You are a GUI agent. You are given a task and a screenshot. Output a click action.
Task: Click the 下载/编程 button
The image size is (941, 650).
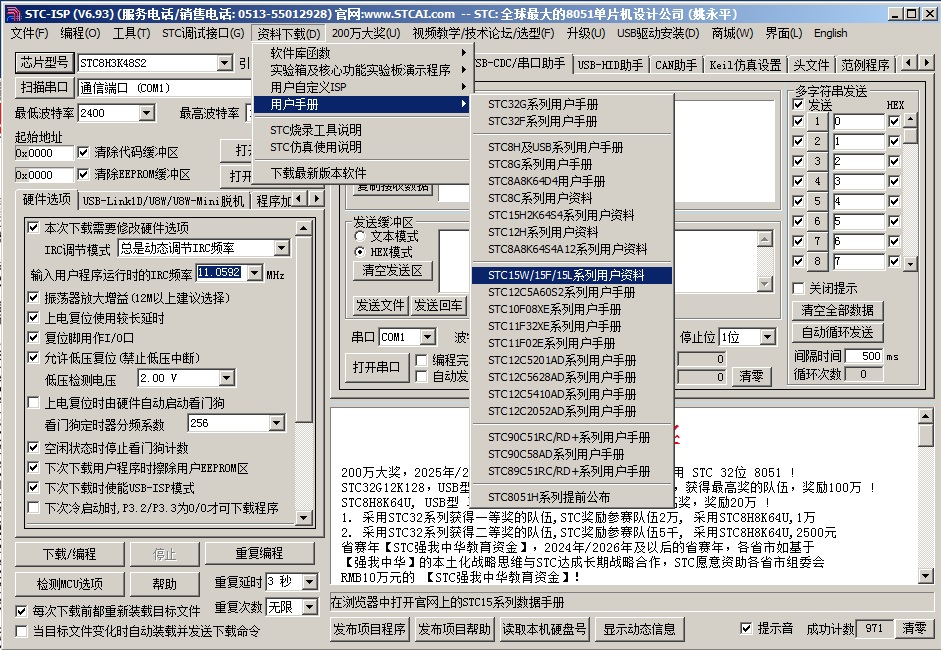(70, 554)
